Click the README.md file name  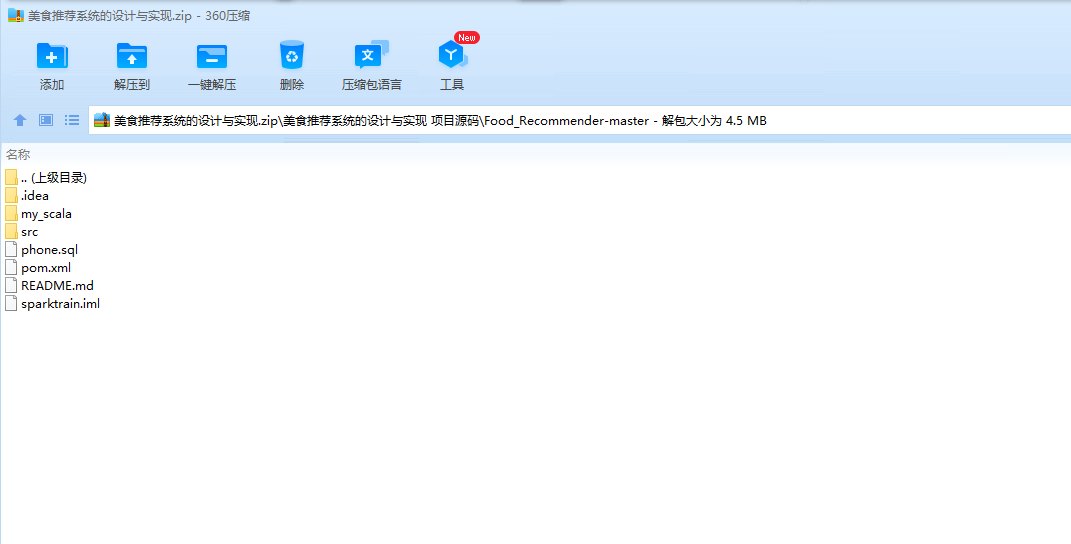click(x=57, y=286)
